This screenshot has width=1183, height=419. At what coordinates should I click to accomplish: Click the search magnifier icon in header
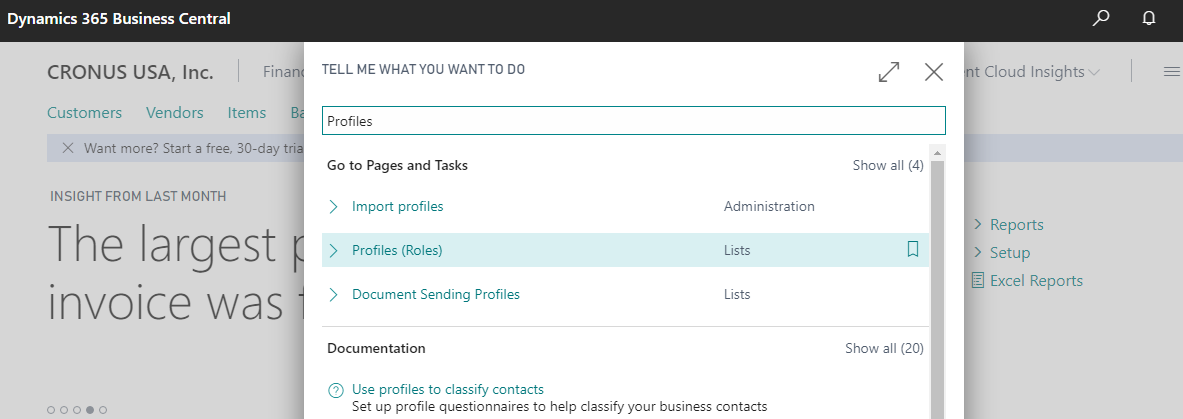pyautogui.click(x=1101, y=19)
